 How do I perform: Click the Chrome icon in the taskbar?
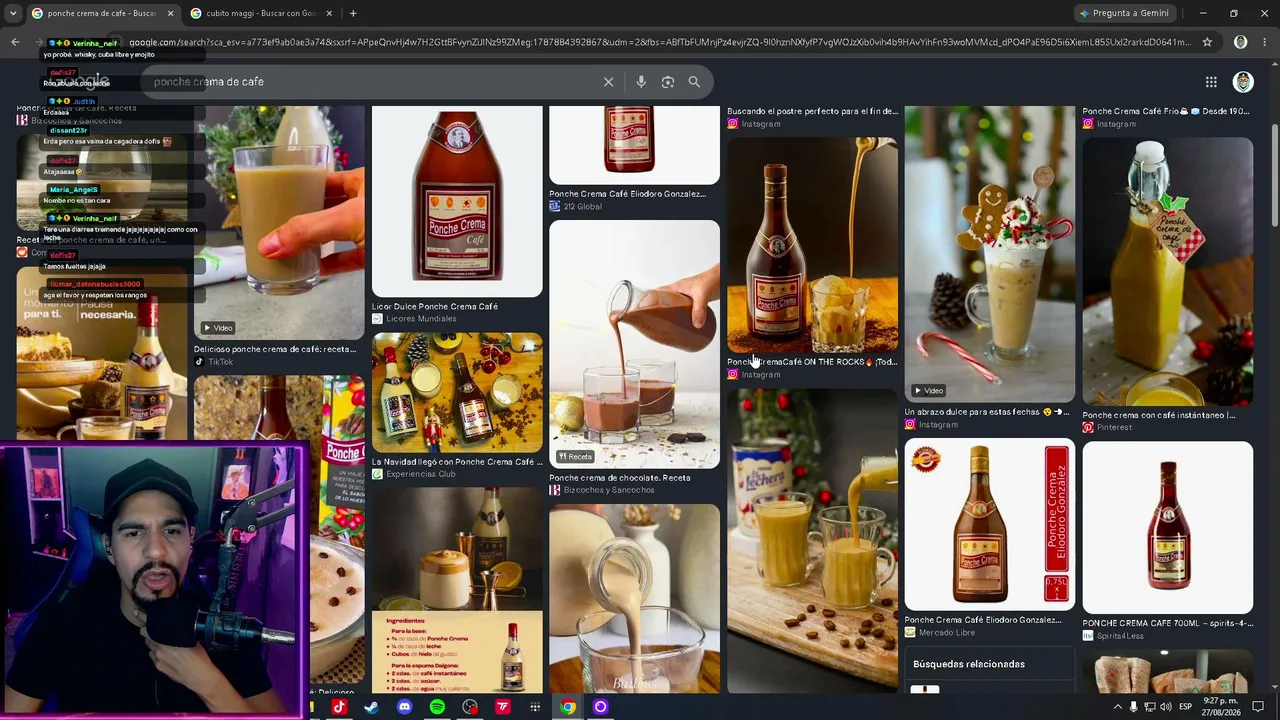[568, 707]
